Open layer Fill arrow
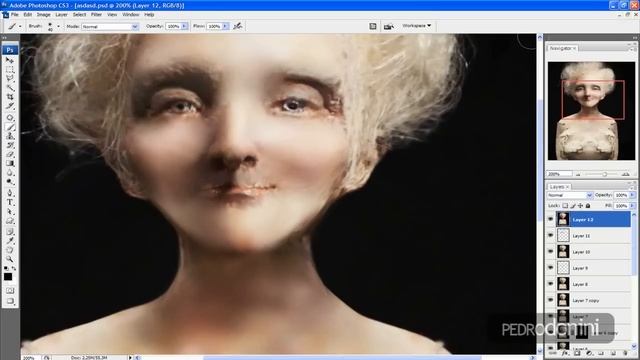Viewport: 640px width, 360px height. pyautogui.click(x=632, y=206)
